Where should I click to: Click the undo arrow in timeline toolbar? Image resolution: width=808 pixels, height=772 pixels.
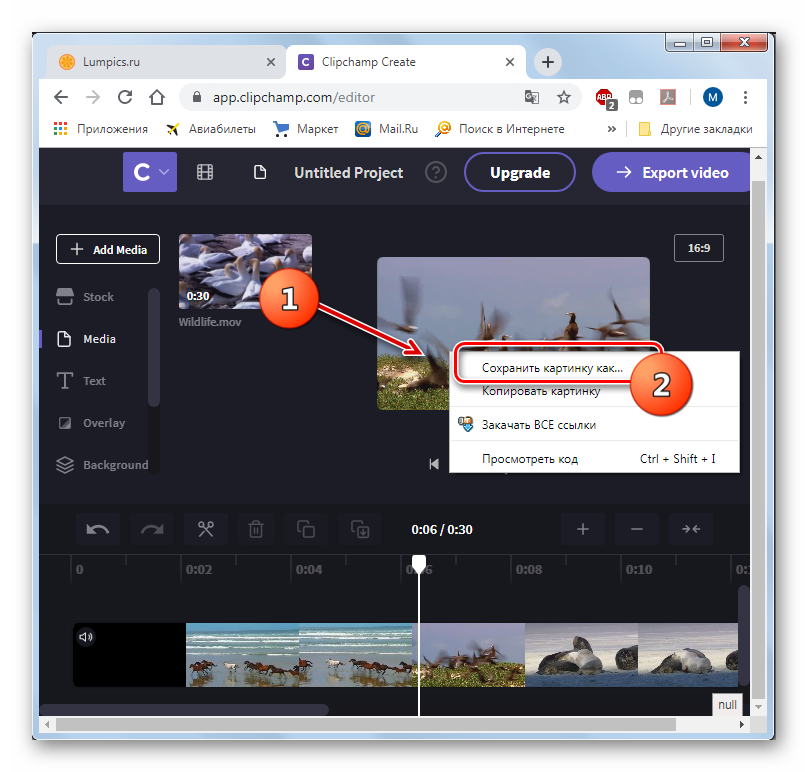click(99, 530)
